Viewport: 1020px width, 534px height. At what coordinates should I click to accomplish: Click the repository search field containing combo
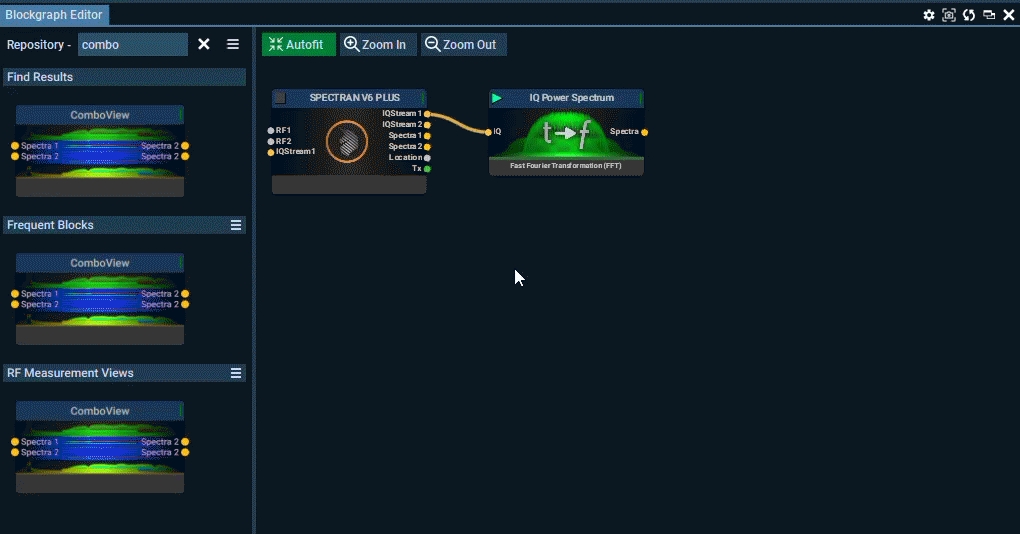(x=132, y=44)
